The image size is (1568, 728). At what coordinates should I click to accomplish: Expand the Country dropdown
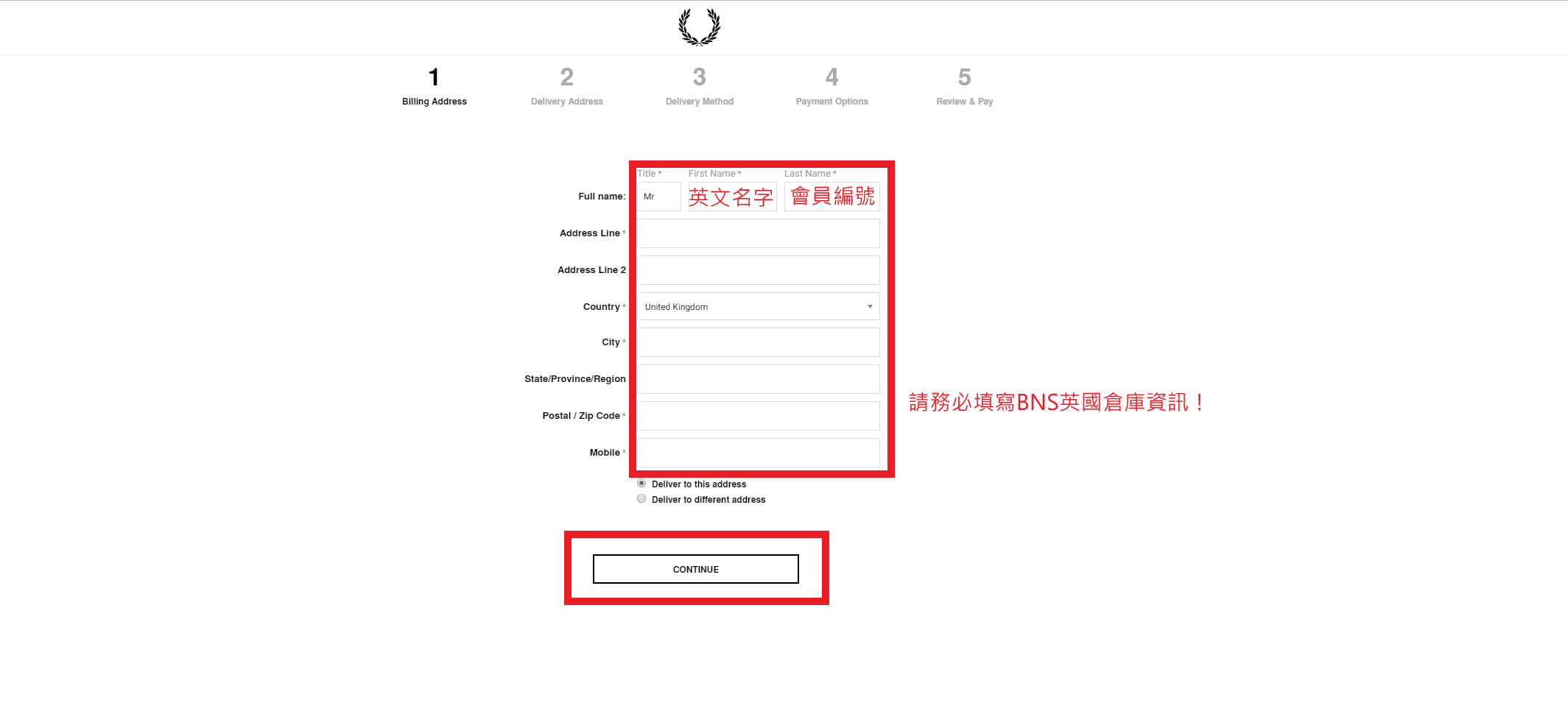pyautogui.click(x=751, y=307)
